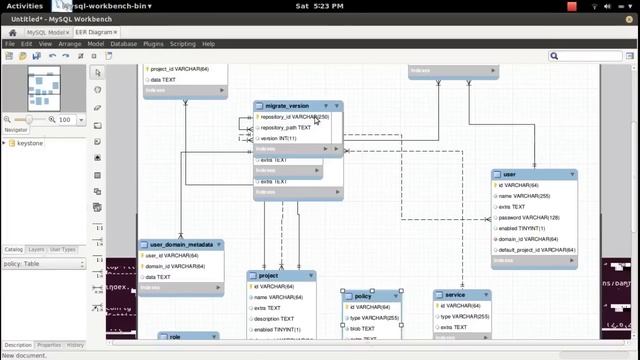Select the 1:1 non-identifying relationship tool

(98, 226)
